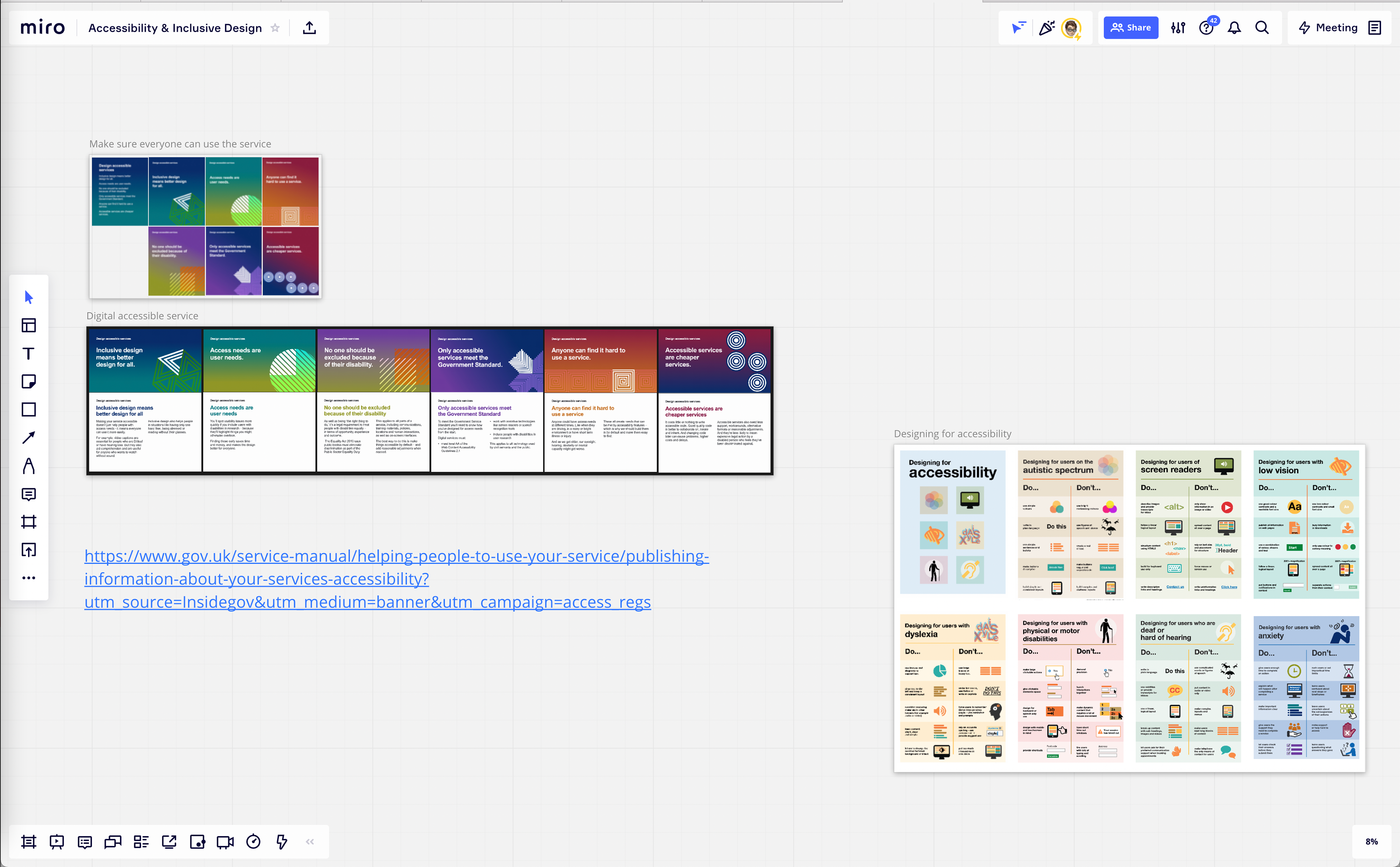Click the Upload tool icon
1400x867 pixels.
[29, 550]
